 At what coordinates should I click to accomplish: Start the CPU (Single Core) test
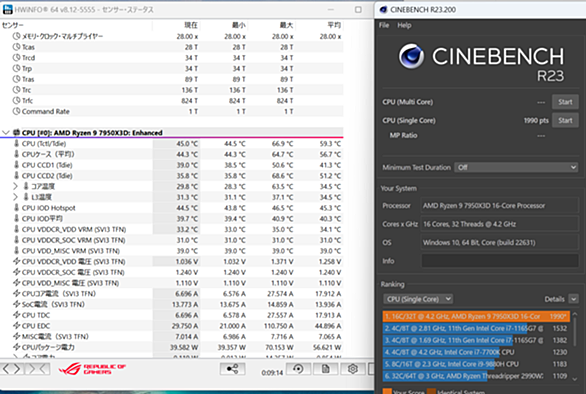[x=565, y=120]
